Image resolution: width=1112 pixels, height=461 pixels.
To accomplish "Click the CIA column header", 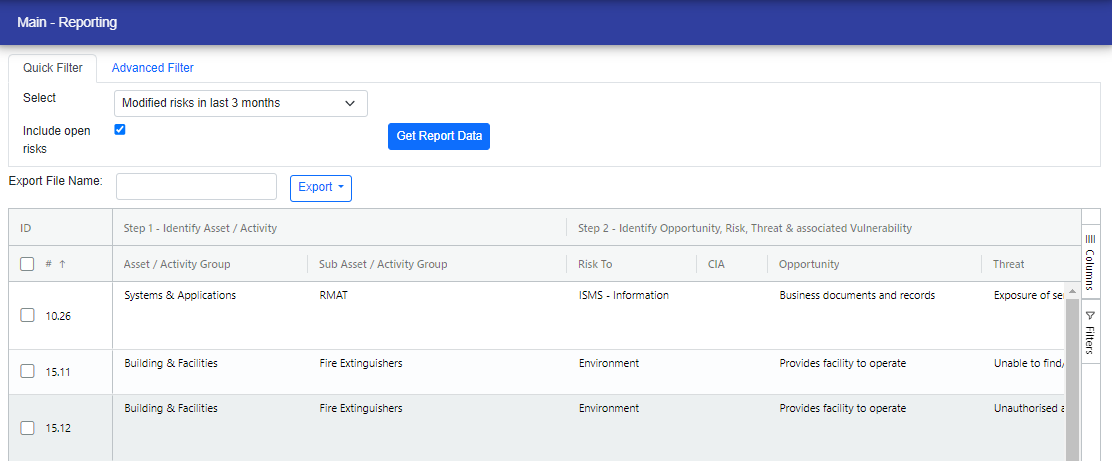I will [716, 264].
